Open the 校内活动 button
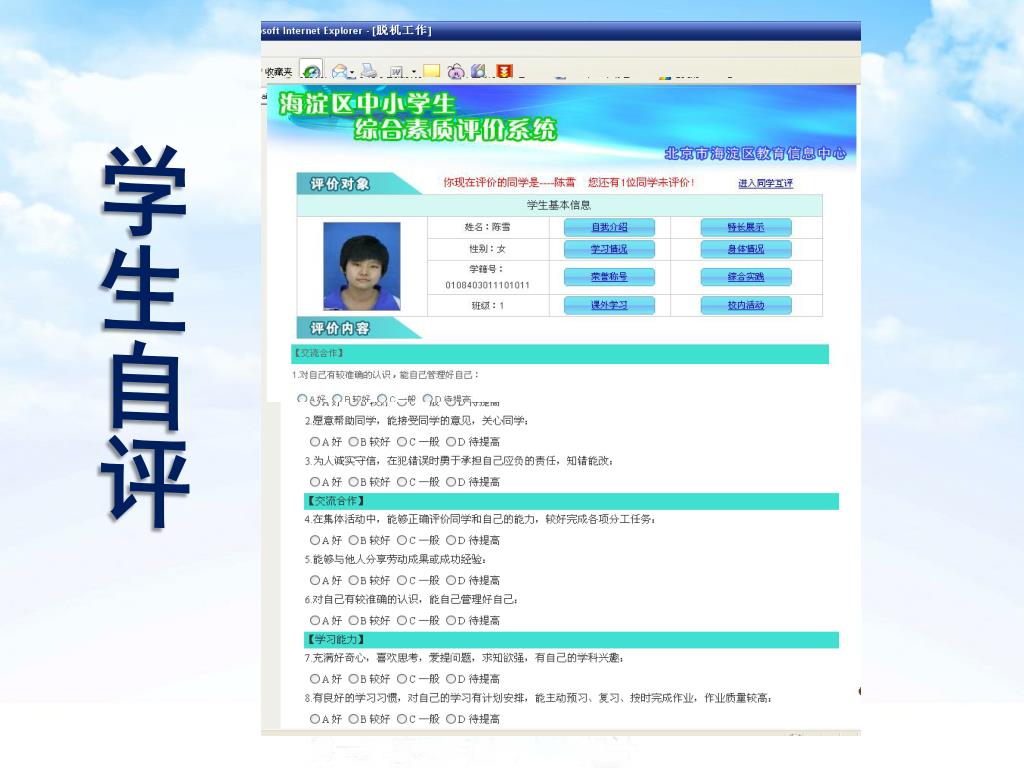 pos(746,305)
